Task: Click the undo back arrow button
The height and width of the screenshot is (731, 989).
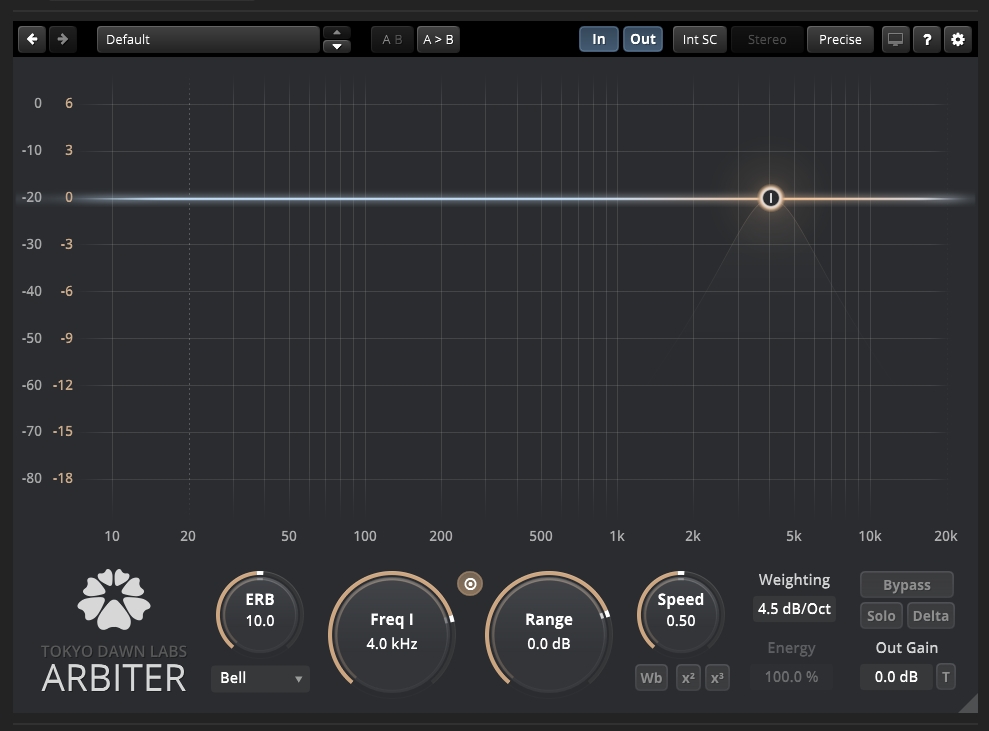Action: [x=32, y=39]
